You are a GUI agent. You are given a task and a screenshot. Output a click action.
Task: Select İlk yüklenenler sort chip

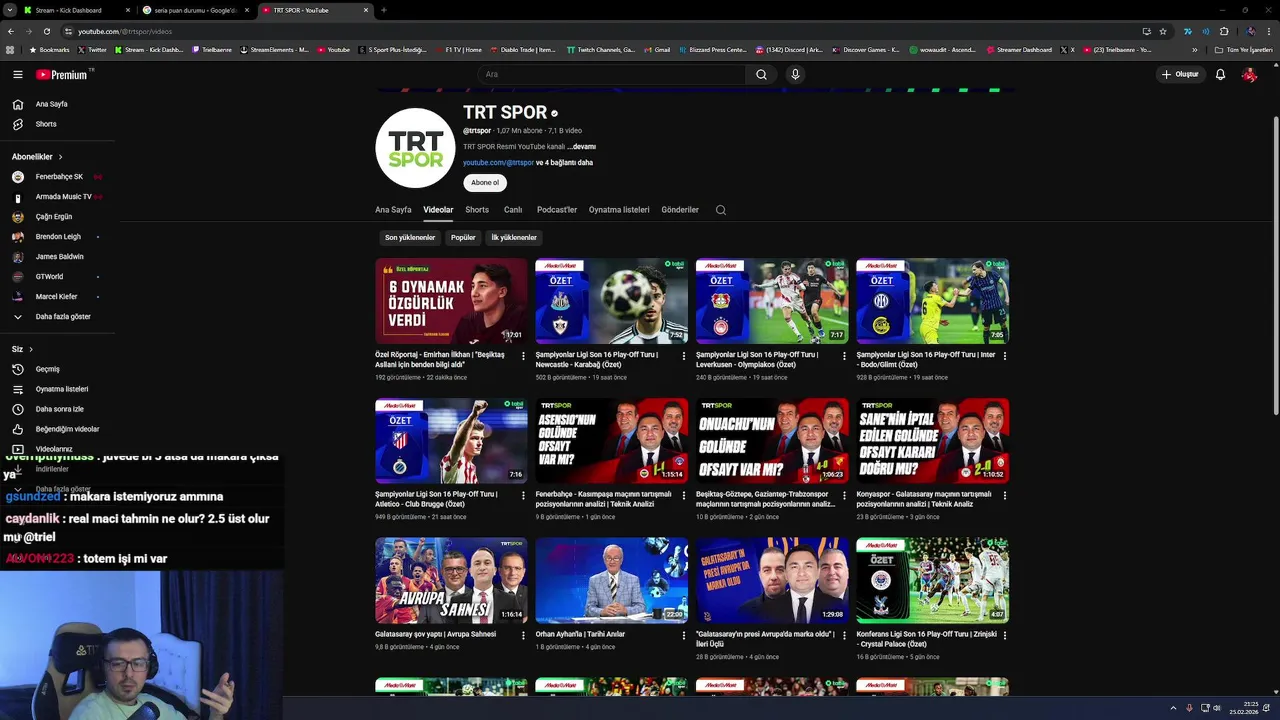(x=514, y=238)
